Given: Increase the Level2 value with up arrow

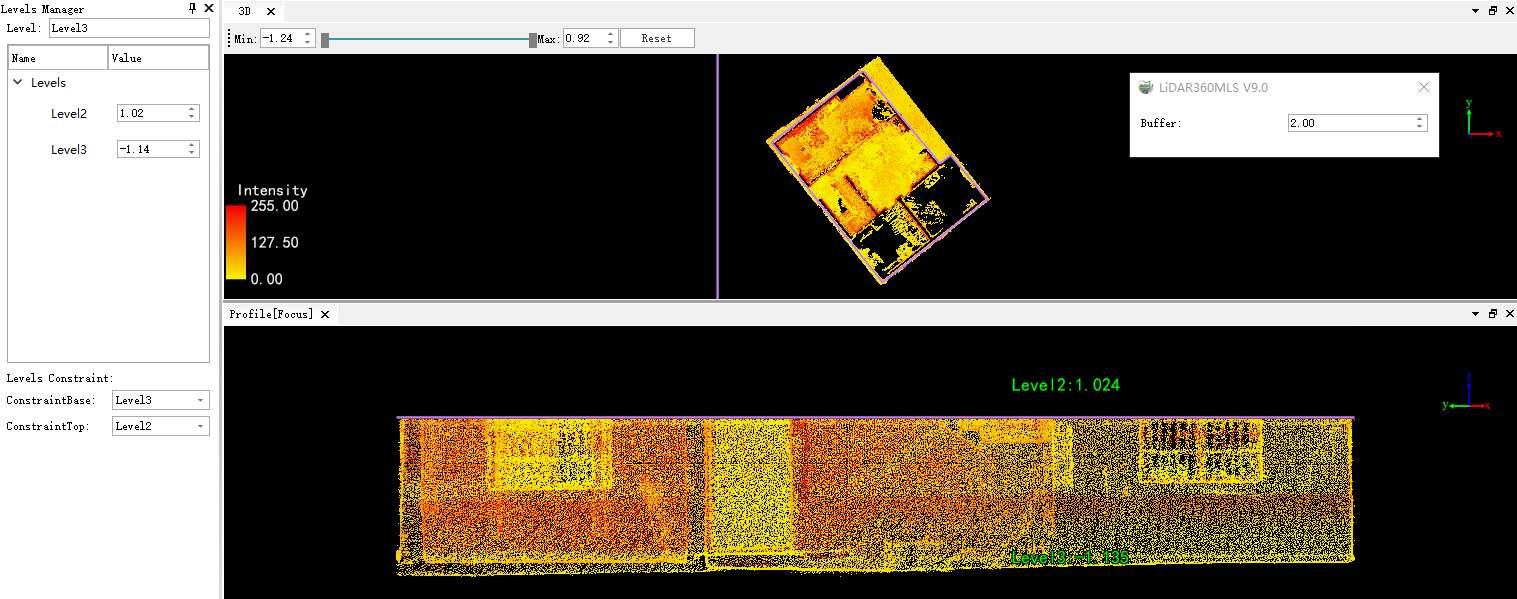Looking at the screenshot, I should (x=192, y=109).
